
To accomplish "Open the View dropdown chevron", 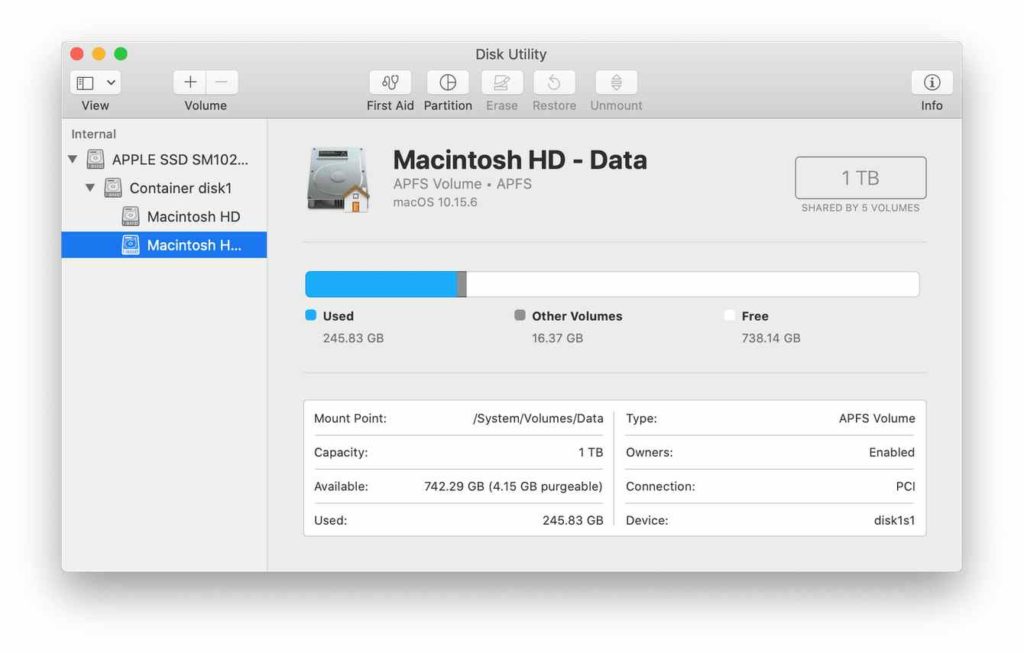I will tap(111, 83).
